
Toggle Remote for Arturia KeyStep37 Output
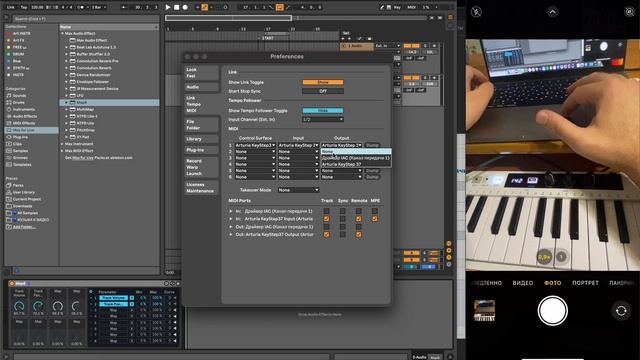click(x=358, y=234)
